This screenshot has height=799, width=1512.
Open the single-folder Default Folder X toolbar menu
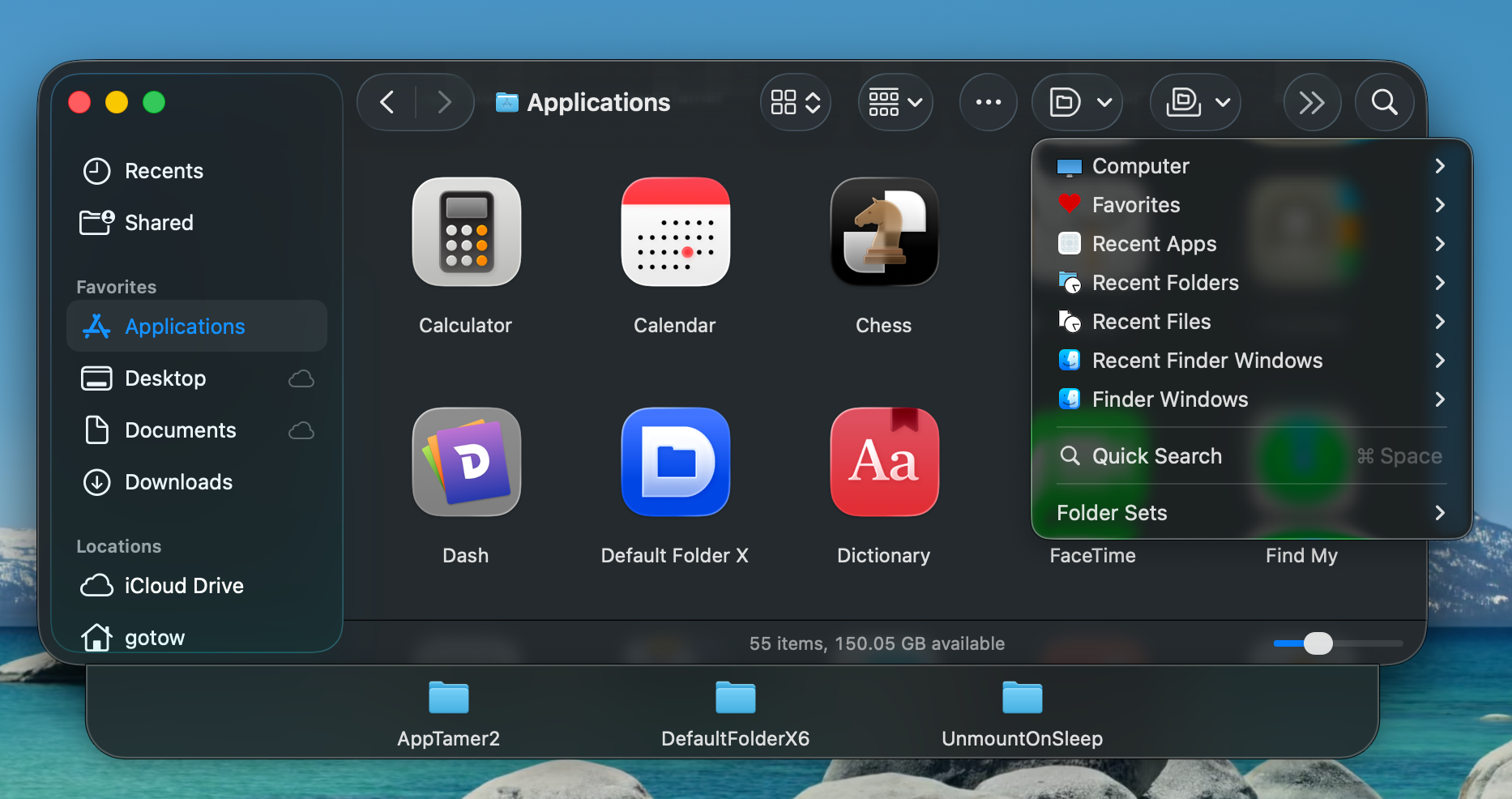coord(1078,102)
